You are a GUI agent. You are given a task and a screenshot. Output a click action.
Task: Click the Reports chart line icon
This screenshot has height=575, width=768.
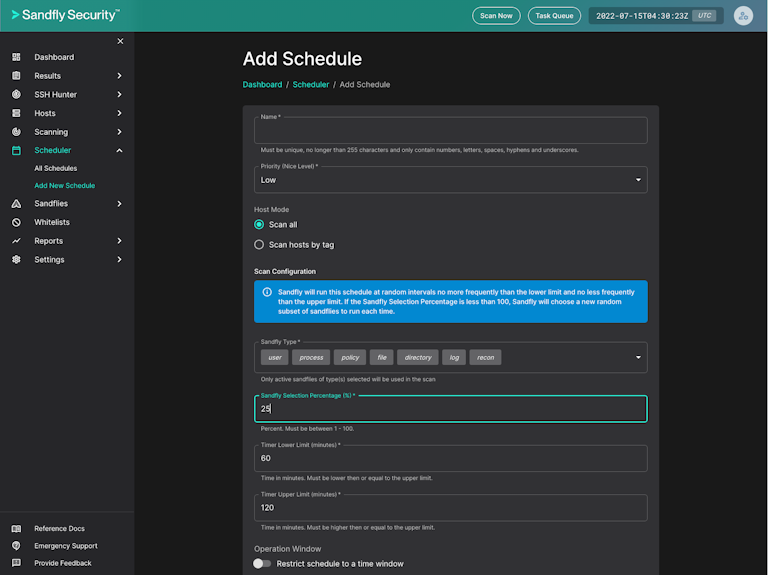click(16, 241)
